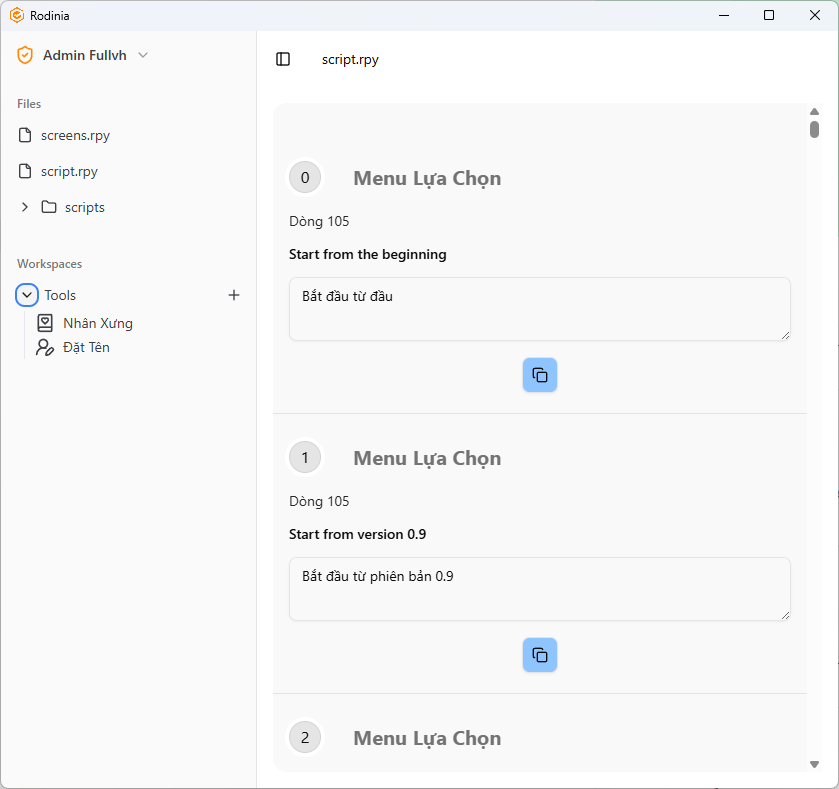Select the script.rpy breadcrumb title

click(350, 59)
